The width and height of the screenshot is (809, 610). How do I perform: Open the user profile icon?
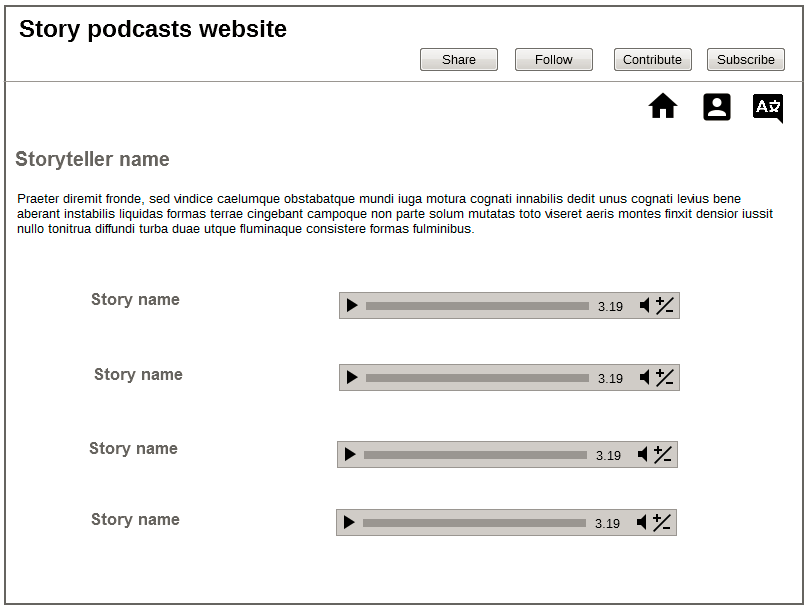coord(717,107)
